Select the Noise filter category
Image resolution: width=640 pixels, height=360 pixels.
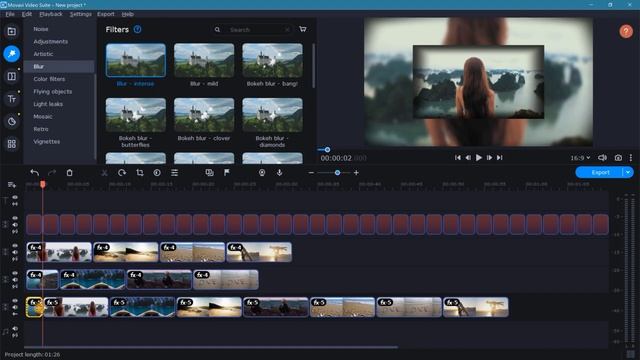[x=41, y=29]
